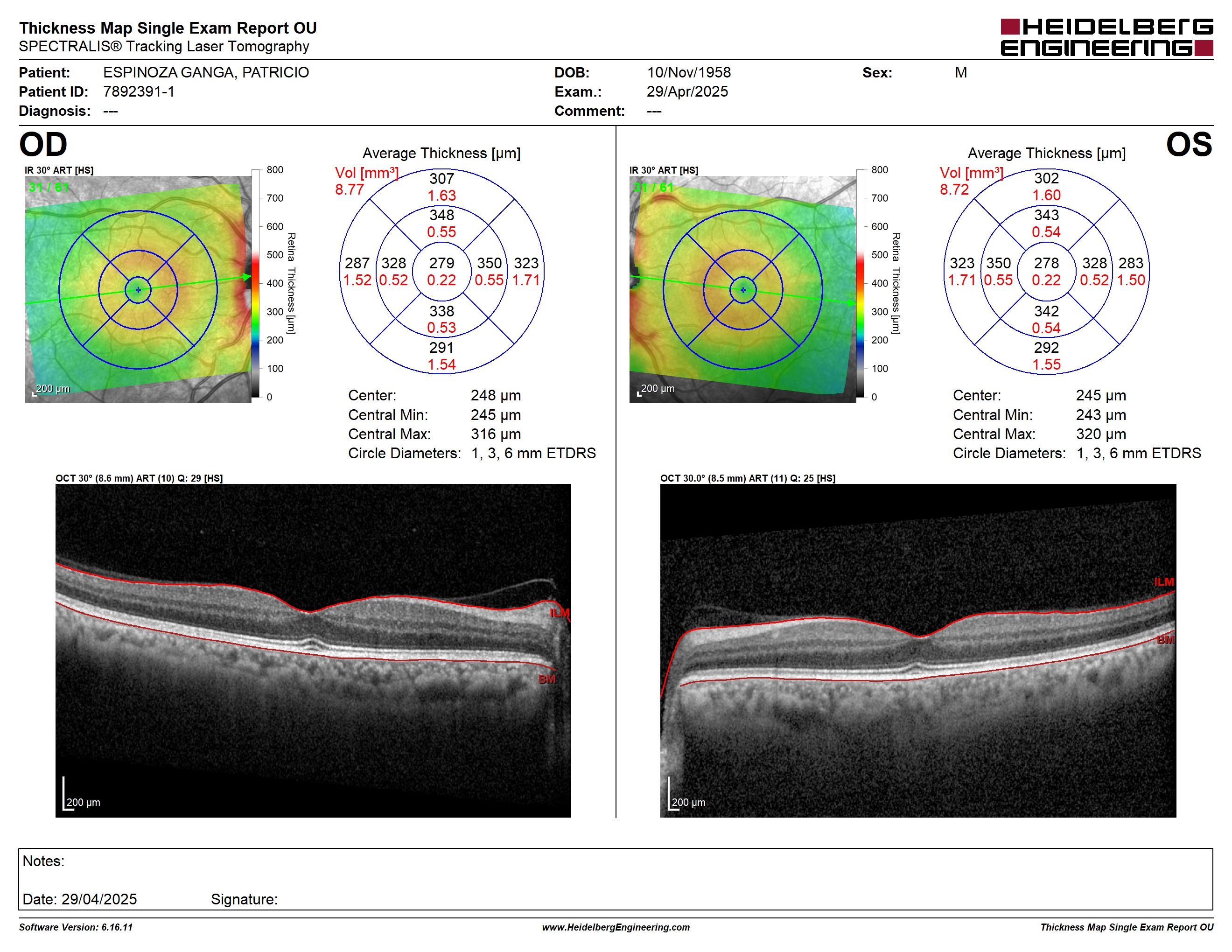Click the report title Thickness Map Single Exam Report OU
The height and width of the screenshot is (952, 1232).
(168, 28)
